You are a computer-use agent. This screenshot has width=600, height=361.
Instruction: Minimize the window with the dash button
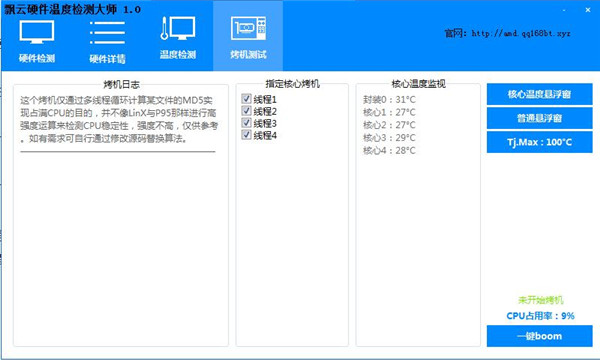coord(564,10)
